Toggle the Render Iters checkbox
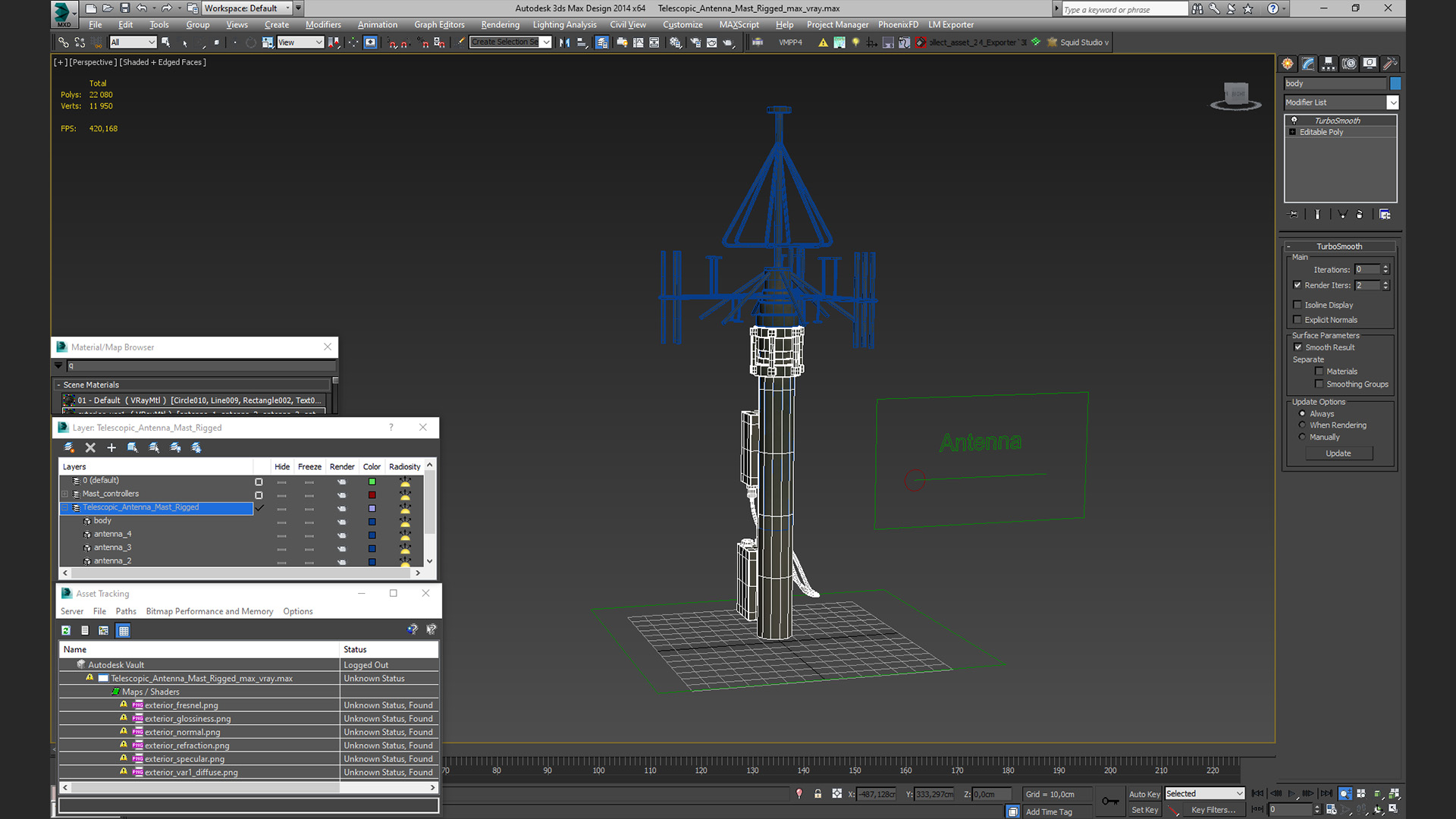The width and height of the screenshot is (1456, 819). [x=1298, y=285]
